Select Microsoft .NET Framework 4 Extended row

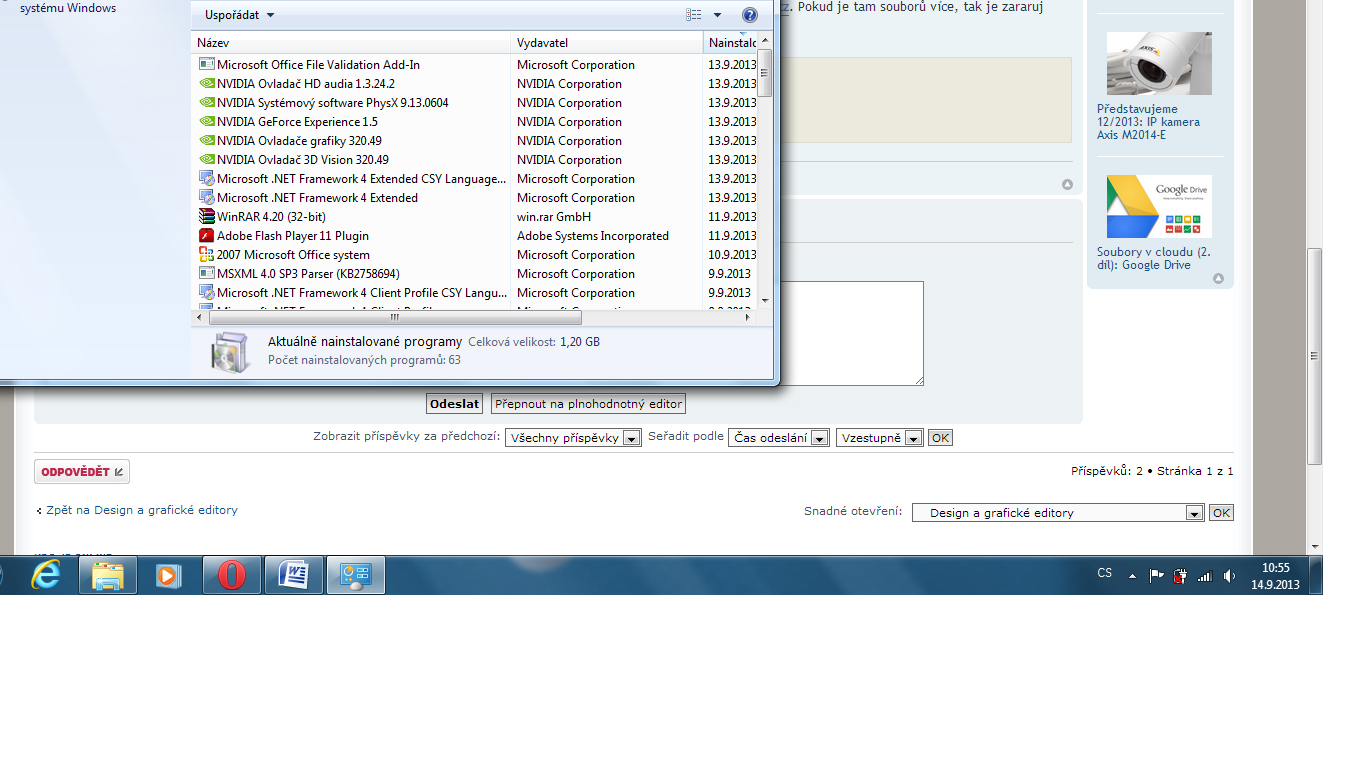475,198
